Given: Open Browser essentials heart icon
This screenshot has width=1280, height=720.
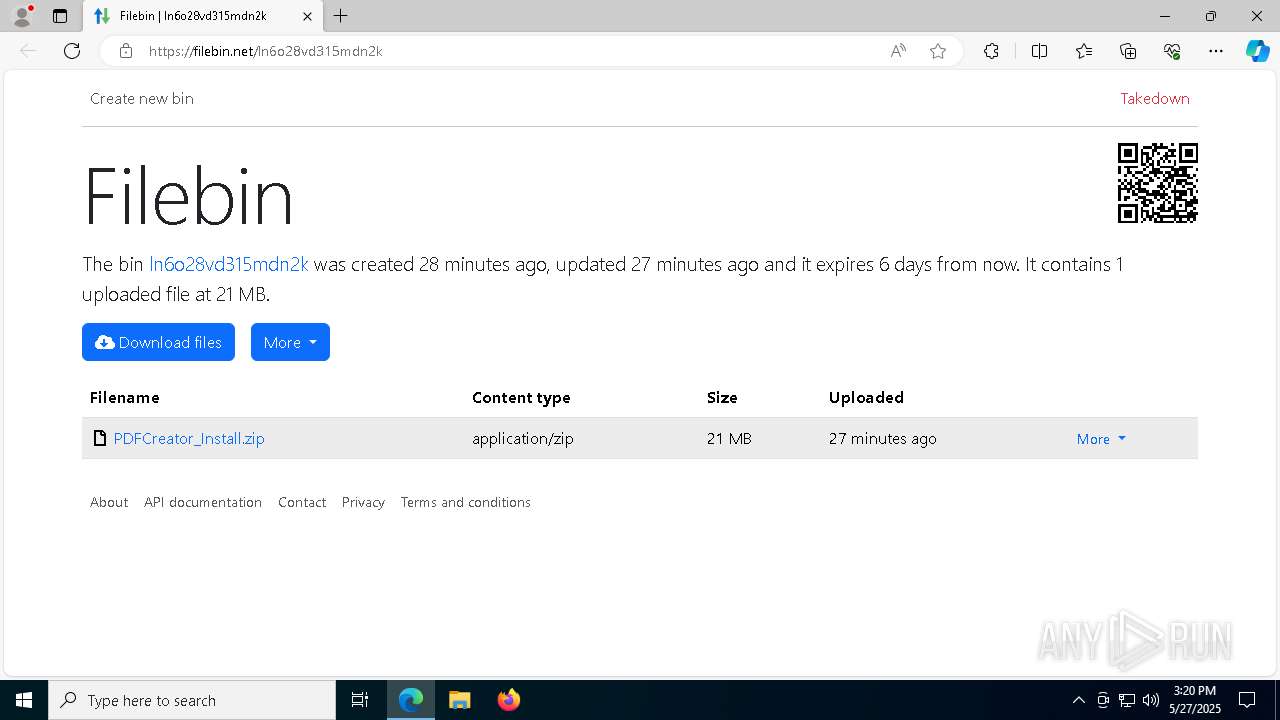Looking at the screenshot, I should click(1172, 51).
